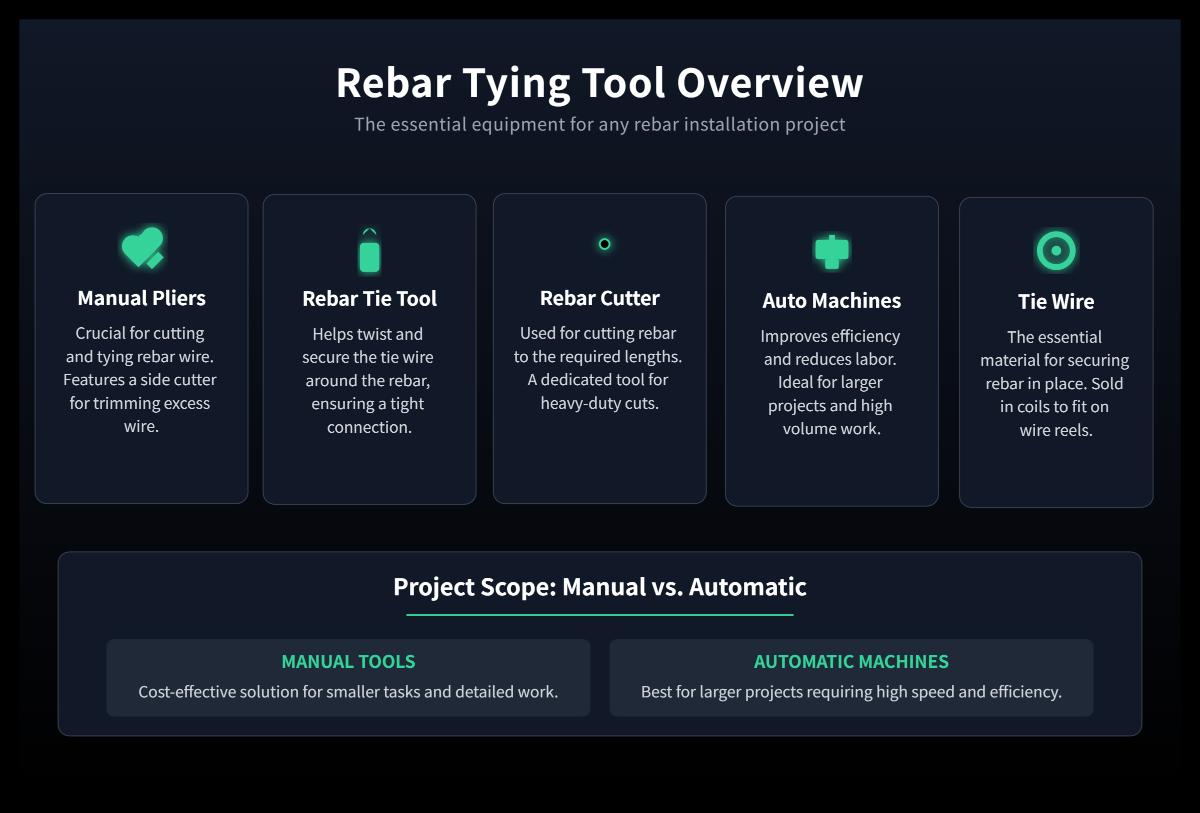Select the Tie Wire card
Screen dimensions: 1200x813
[1056, 350]
